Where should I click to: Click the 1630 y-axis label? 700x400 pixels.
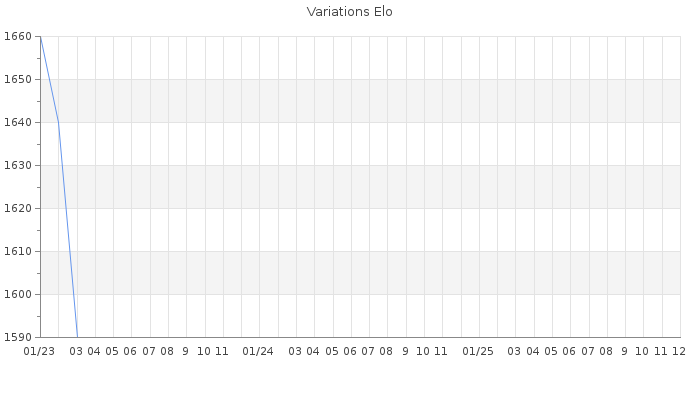[x=18, y=166]
